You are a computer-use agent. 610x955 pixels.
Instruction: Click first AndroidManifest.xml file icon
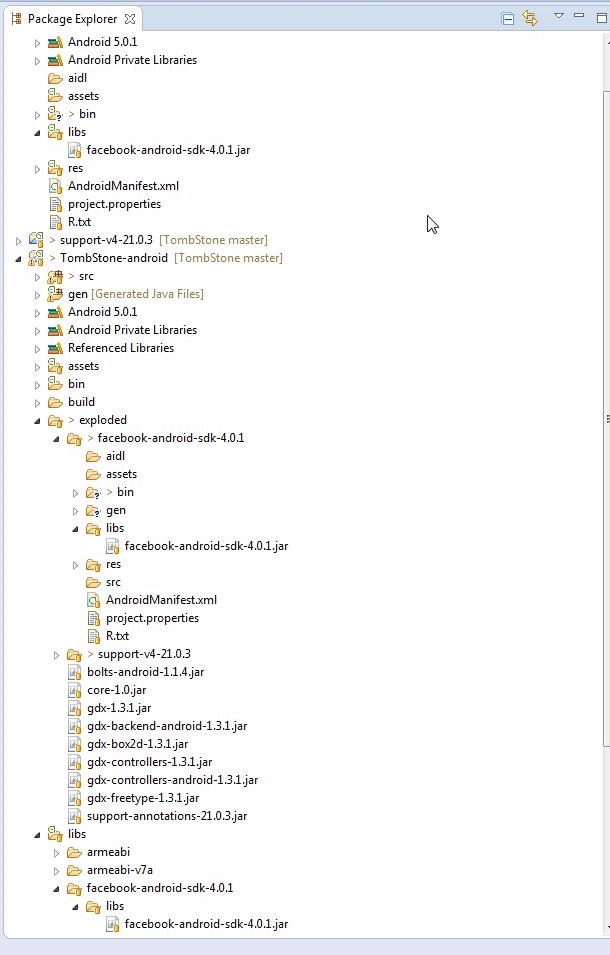tap(55, 186)
